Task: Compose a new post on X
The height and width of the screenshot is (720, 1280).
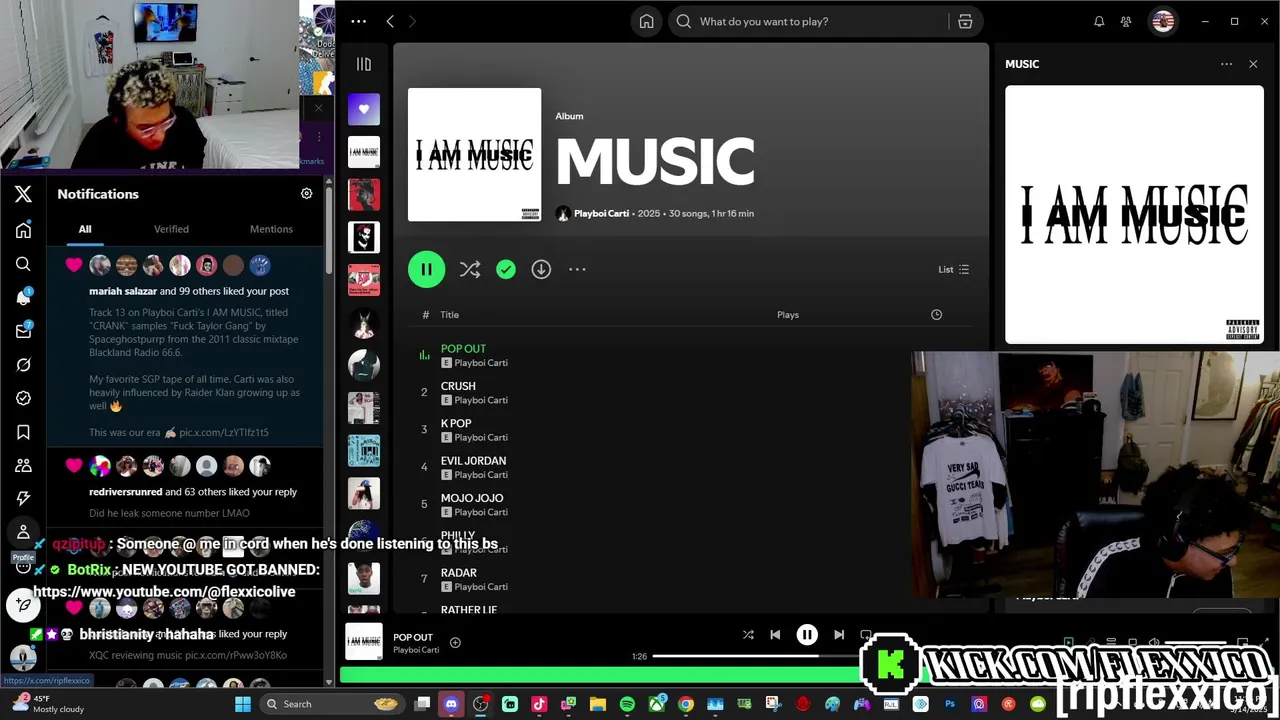Action: click(x=23, y=605)
